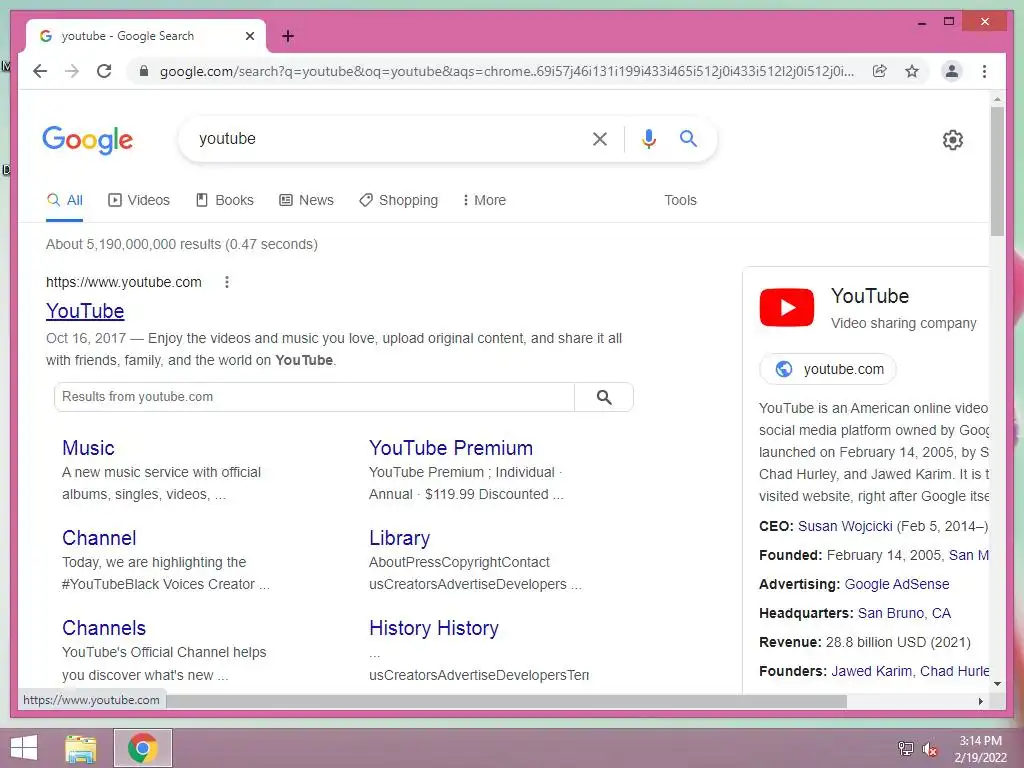Submit search with the blue magnifier icon
Image resolution: width=1024 pixels, height=768 pixels.
pyautogui.click(x=688, y=138)
